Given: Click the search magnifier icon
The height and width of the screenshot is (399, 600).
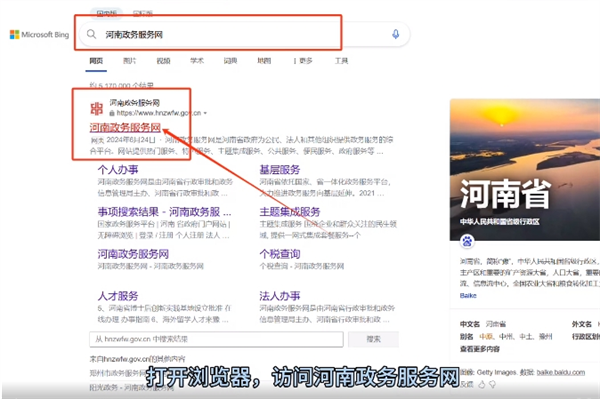Looking at the screenshot, I should (x=91, y=34).
